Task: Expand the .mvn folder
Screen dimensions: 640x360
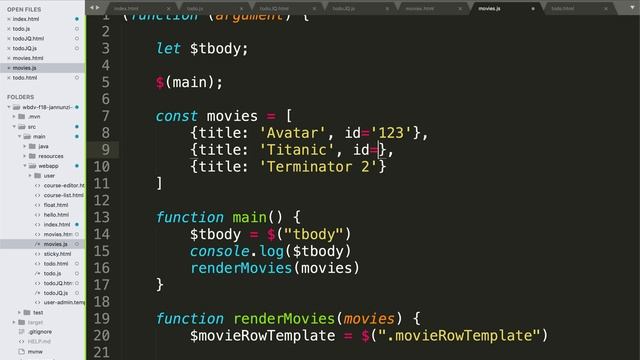Action: (x=14, y=117)
